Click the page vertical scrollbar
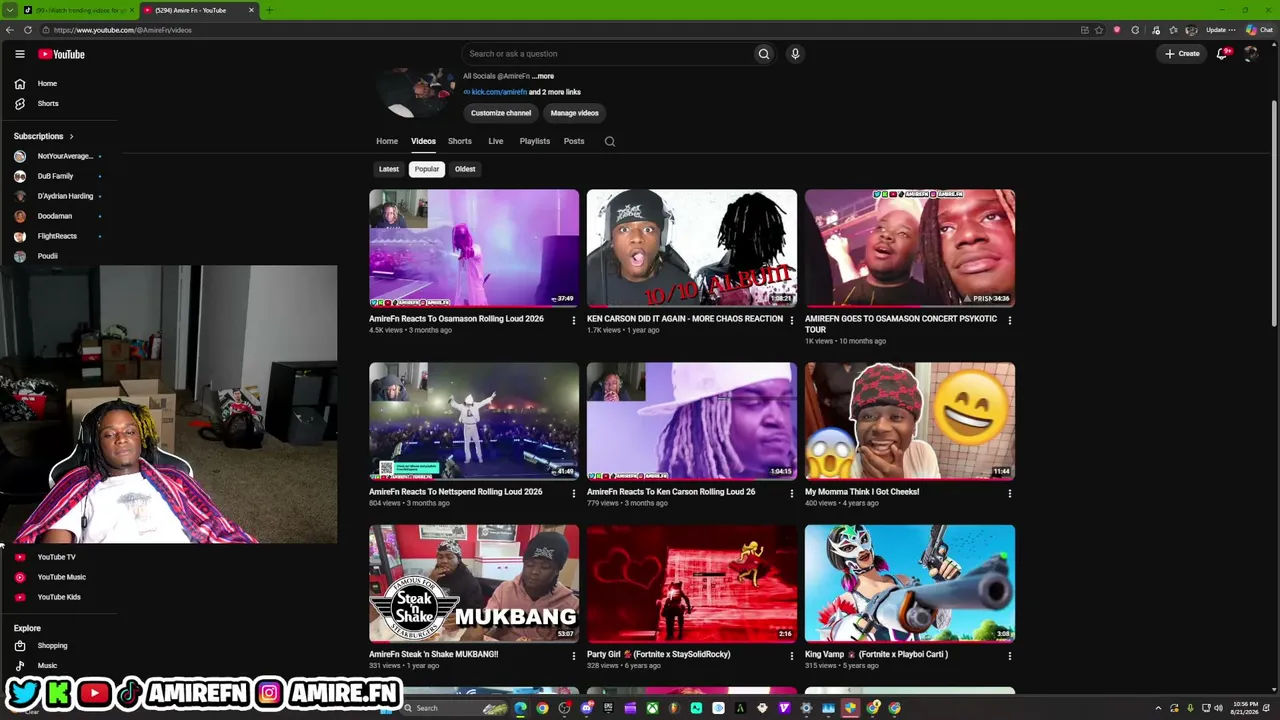 (1274, 212)
